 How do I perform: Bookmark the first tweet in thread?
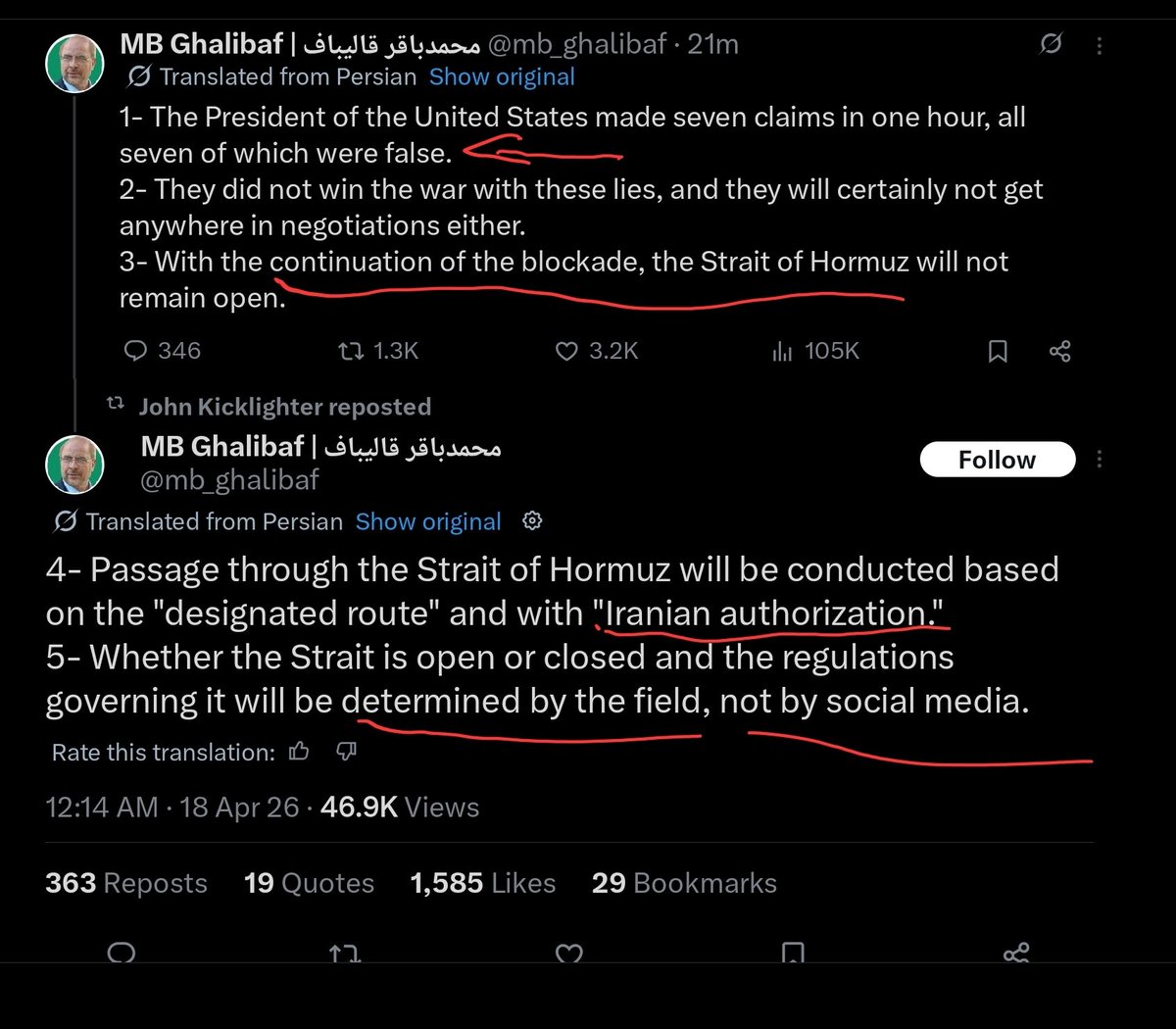coord(998,351)
